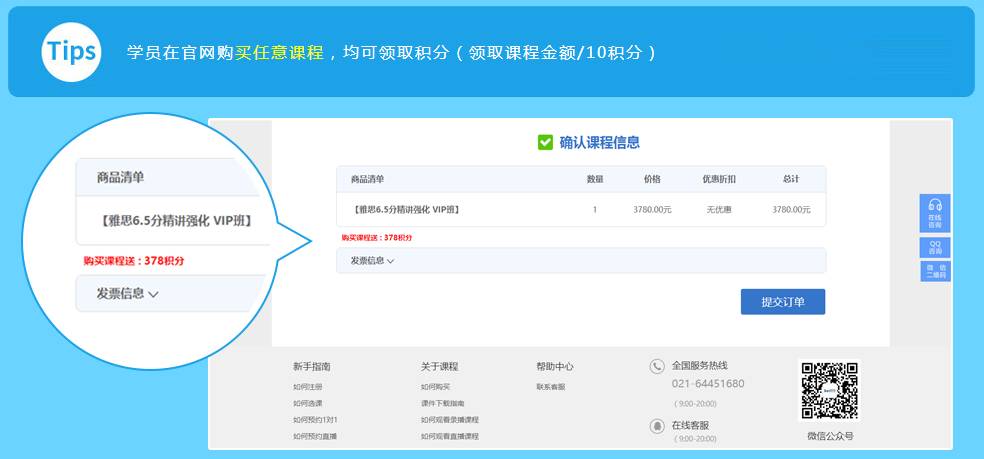Click the enlarged red 378积分 note in circle
The height and width of the screenshot is (459, 984).
(134, 261)
